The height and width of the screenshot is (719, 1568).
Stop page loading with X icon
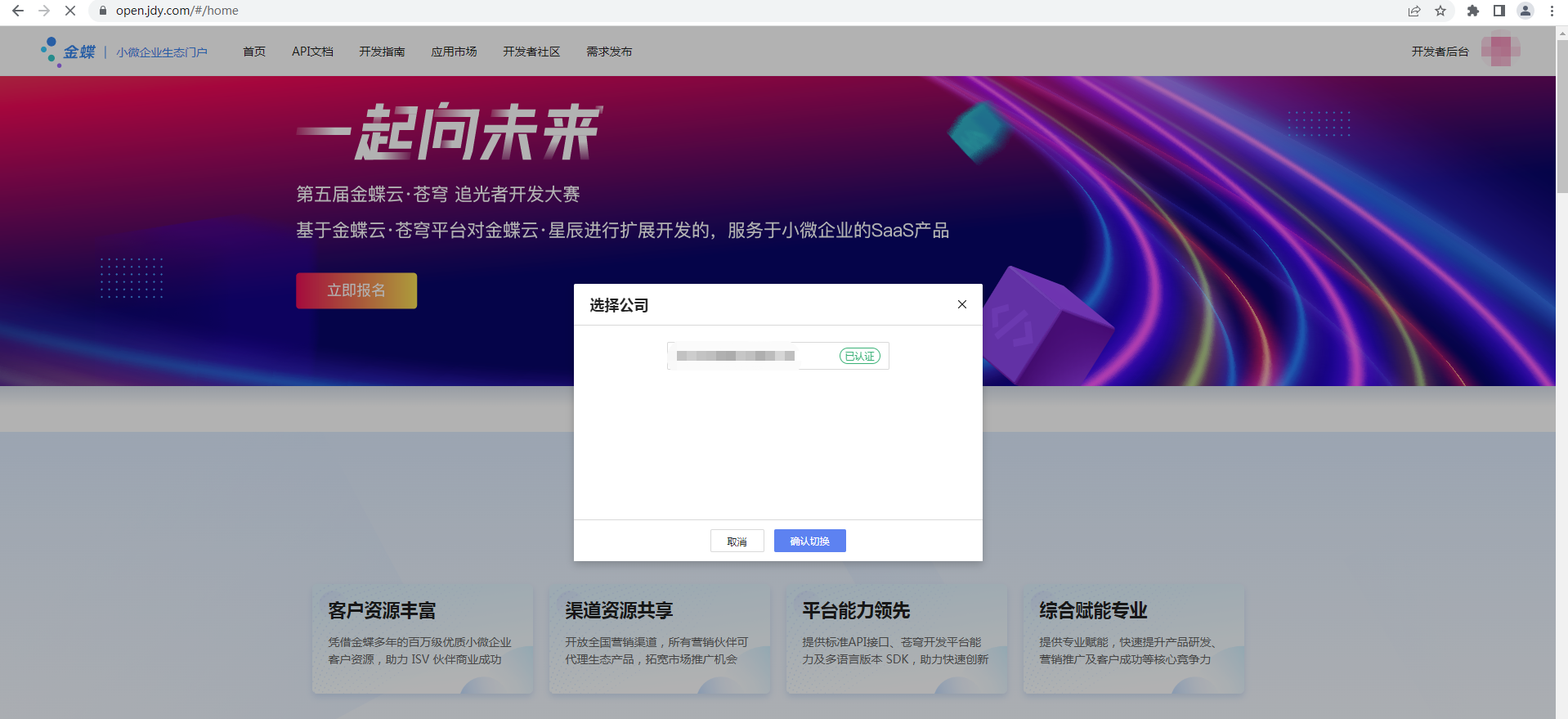(x=70, y=11)
